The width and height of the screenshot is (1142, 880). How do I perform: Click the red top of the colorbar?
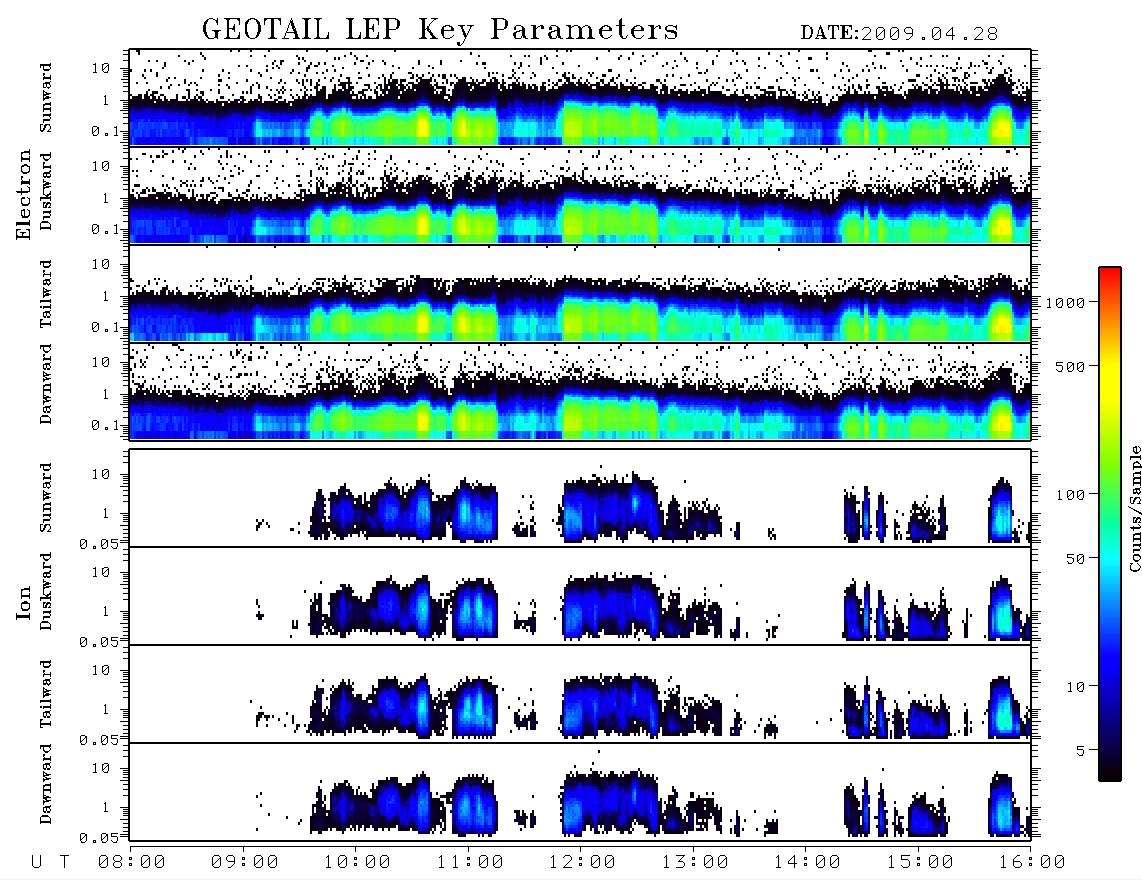coord(1110,273)
